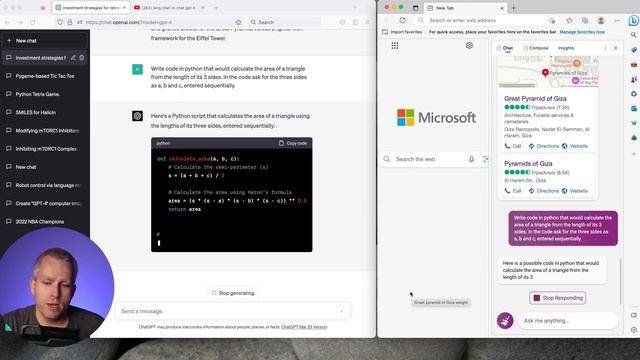Open the Edge sidebar search icon
640x360 pixels.
pyautogui.click(x=633, y=35)
